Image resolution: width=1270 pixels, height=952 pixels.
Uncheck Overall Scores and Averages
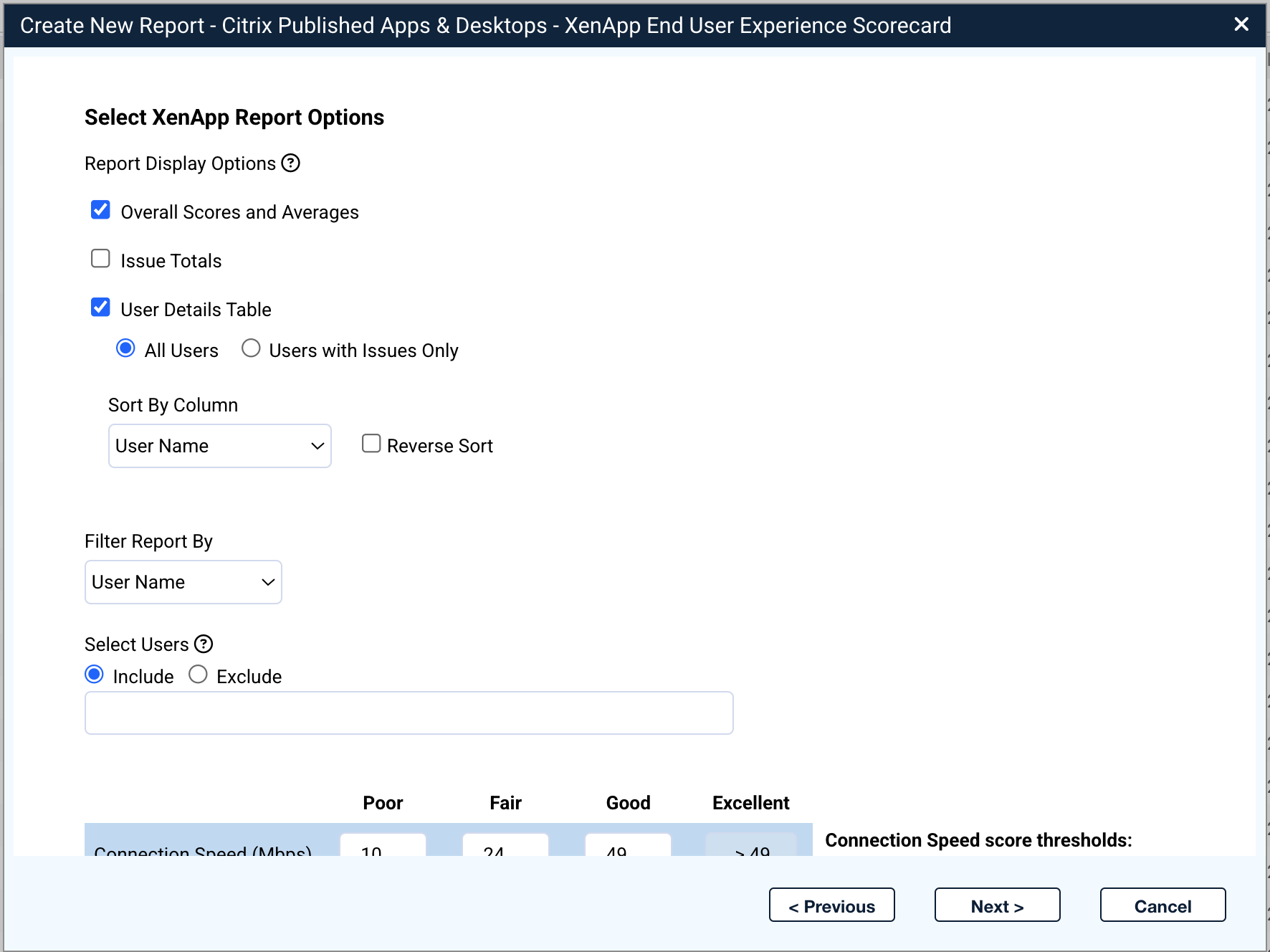click(x=100, y=210)
